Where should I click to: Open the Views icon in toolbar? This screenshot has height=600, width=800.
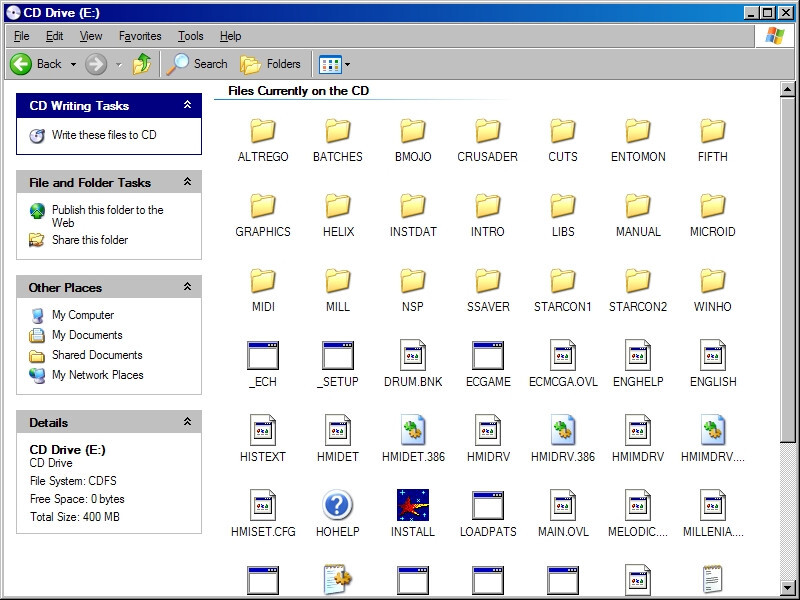(x=330, y=64)
